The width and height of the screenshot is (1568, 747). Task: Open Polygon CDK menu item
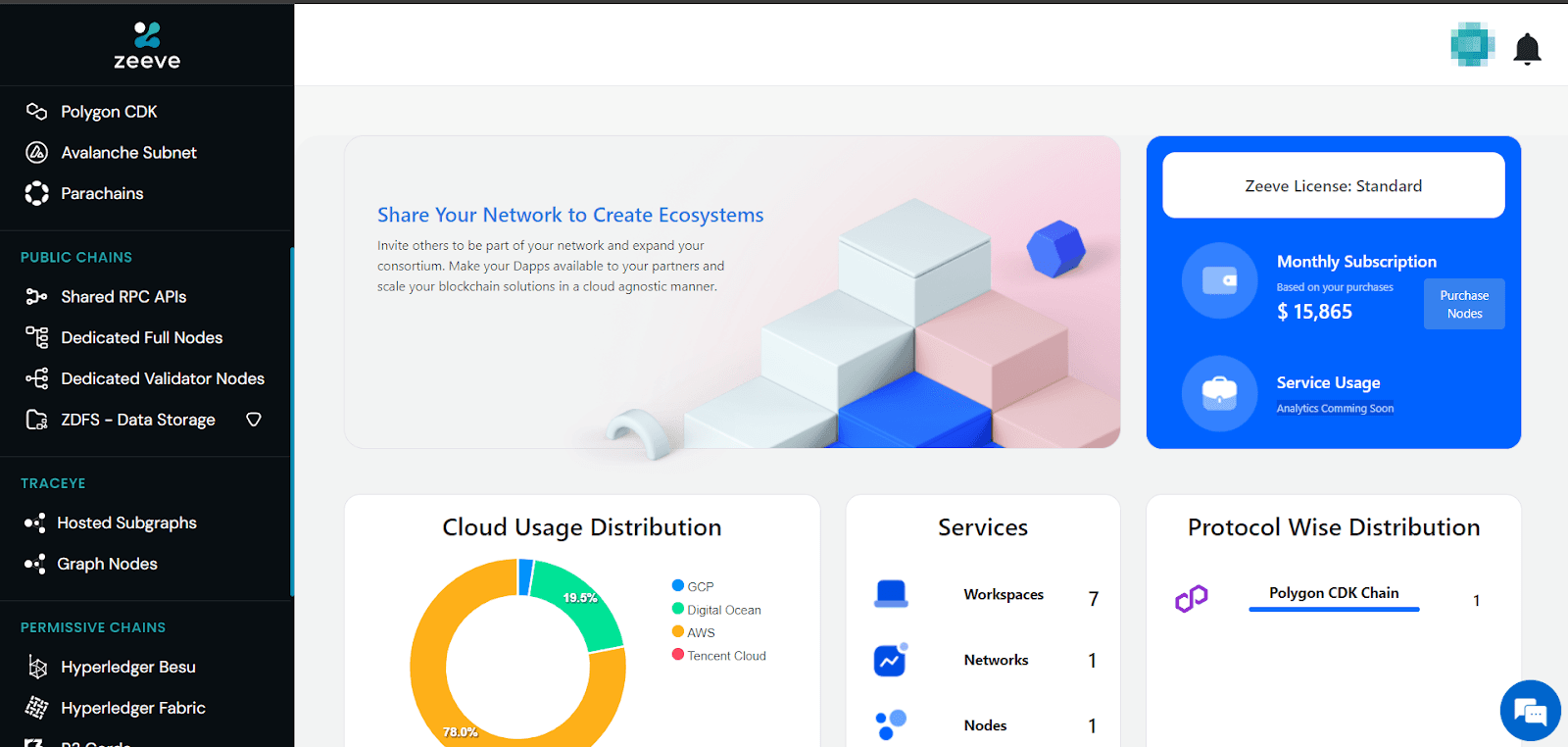pyautogui.click(x=109, y=112)
